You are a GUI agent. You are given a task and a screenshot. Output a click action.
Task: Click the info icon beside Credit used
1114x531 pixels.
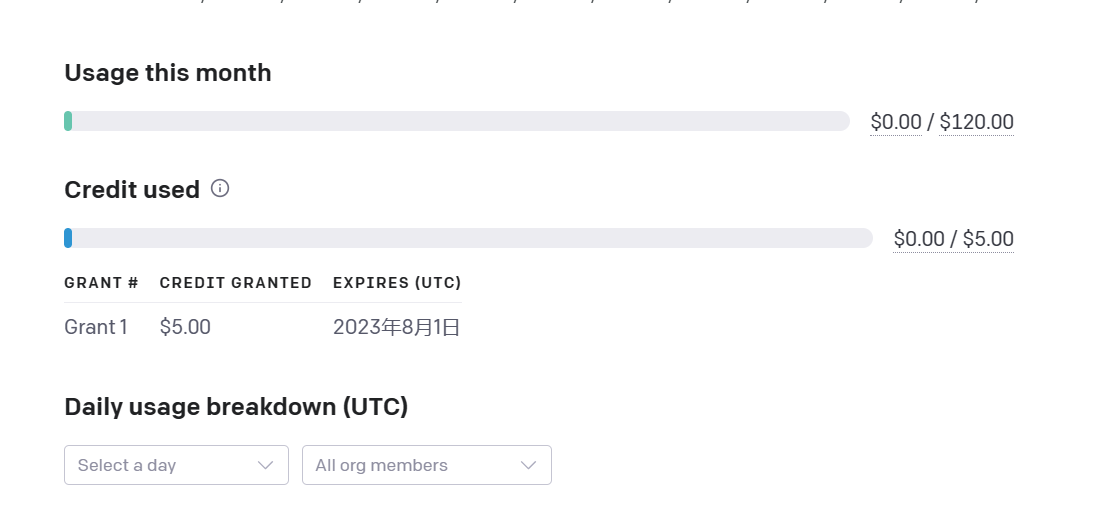(220, 188)
